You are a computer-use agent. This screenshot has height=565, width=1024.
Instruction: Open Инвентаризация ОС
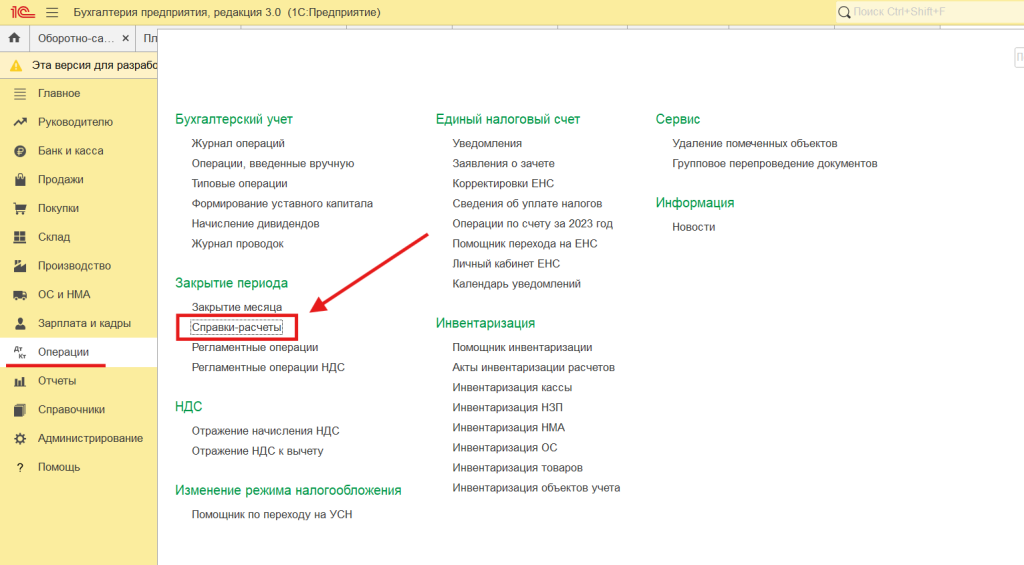click(505, 448)
